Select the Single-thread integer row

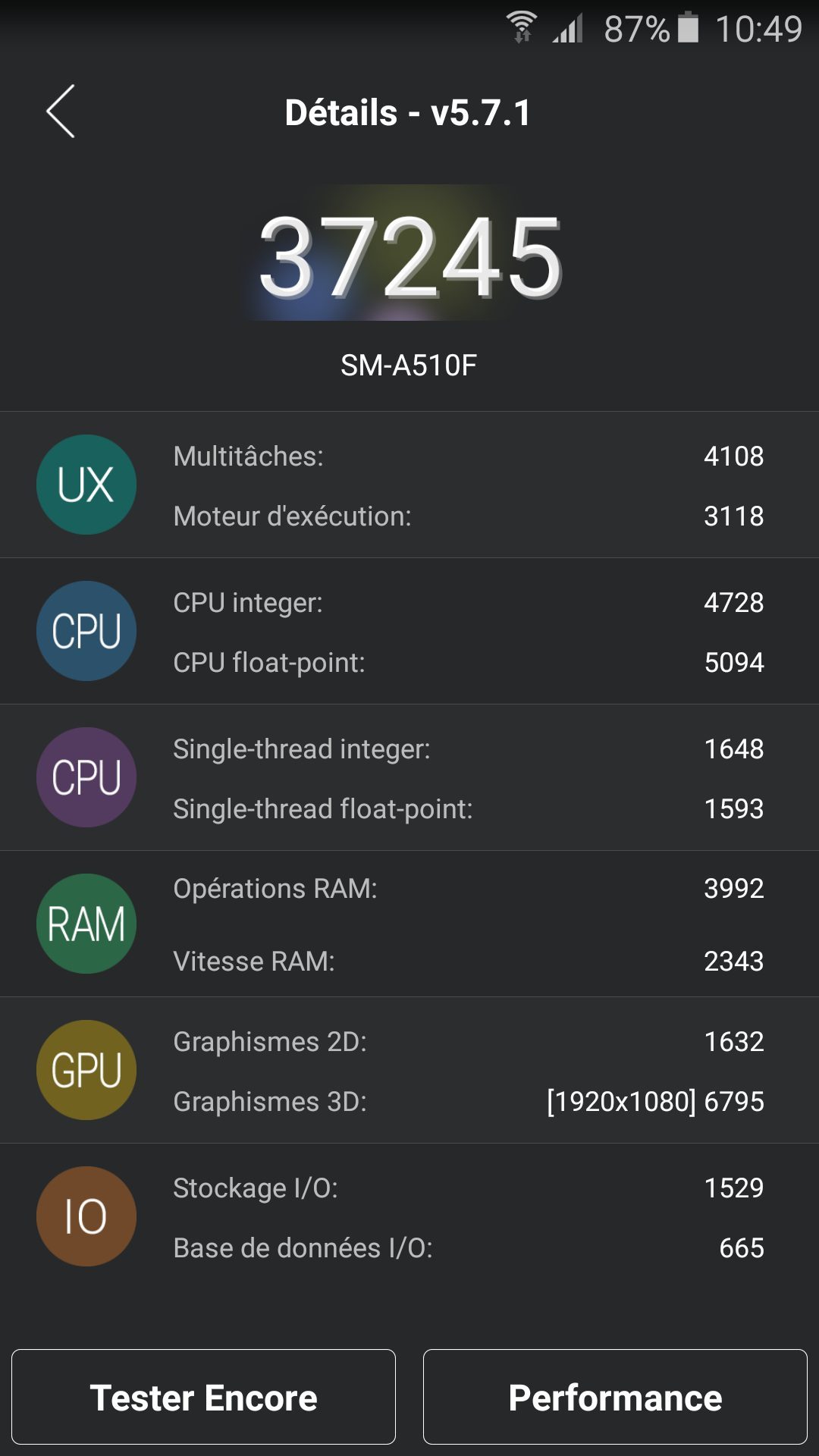point(468,749)
